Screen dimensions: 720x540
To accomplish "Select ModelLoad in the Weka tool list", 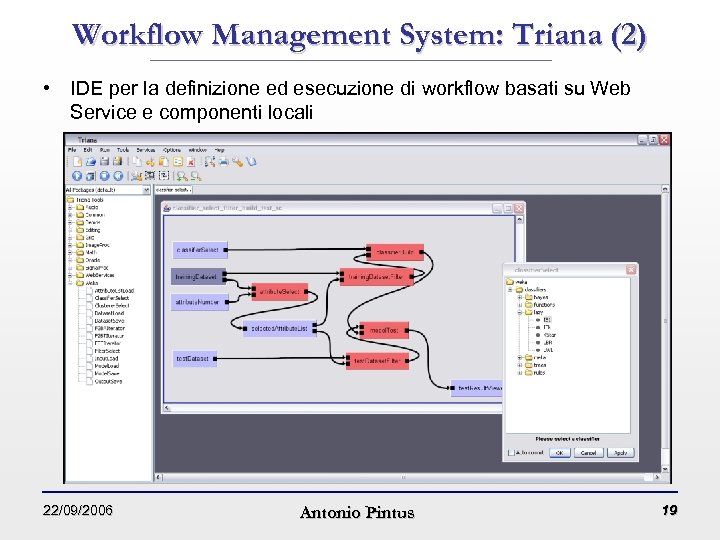I will click(107, 366).
